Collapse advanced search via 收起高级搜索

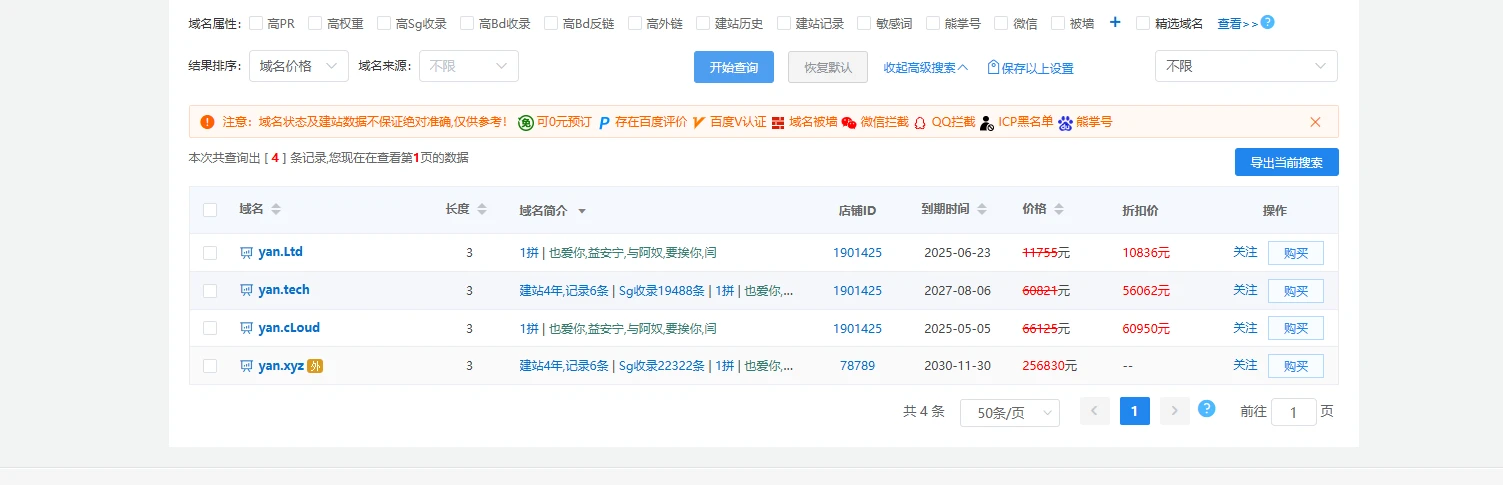(925, 68)
